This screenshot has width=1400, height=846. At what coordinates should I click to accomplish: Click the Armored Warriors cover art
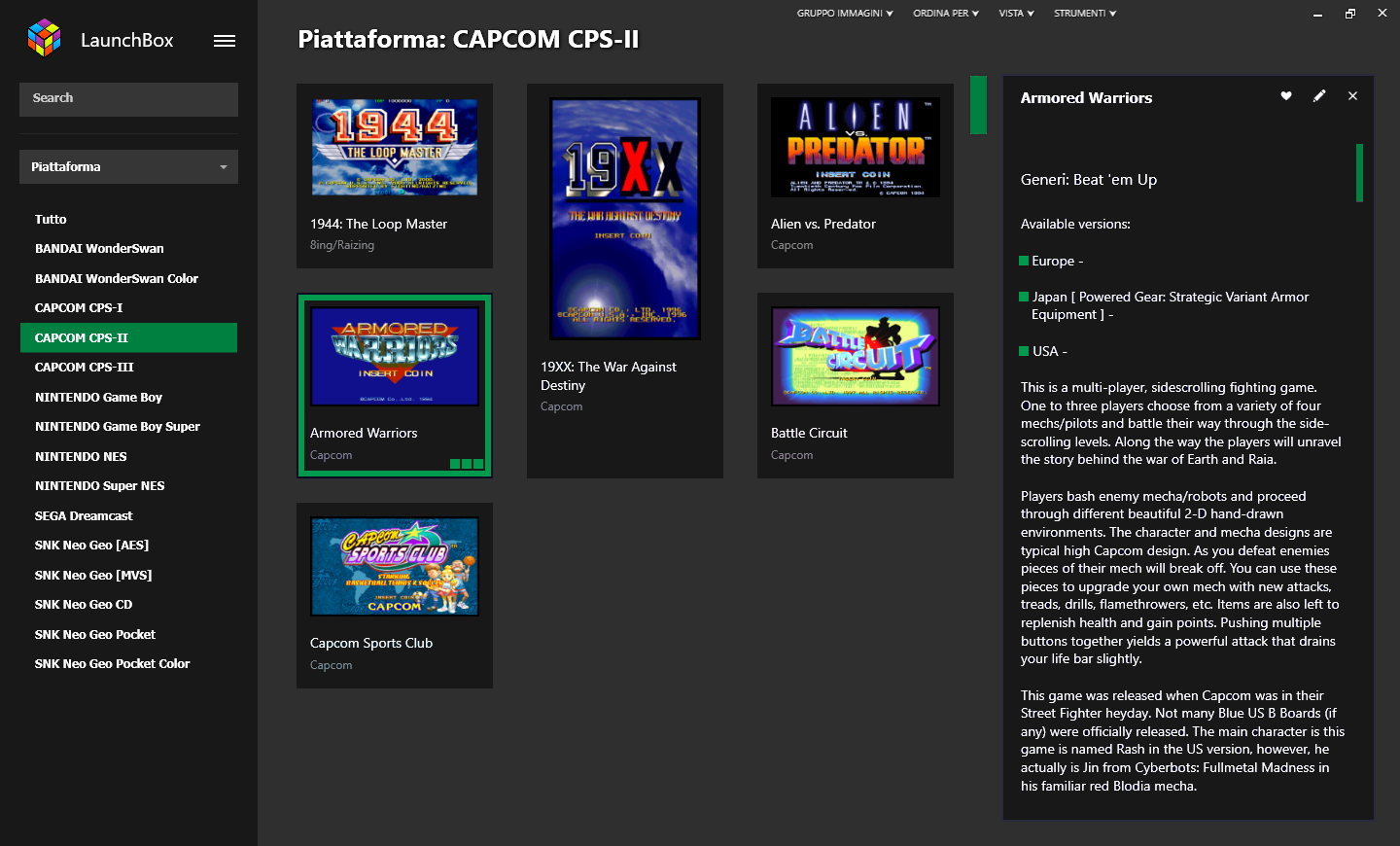[395, 357]
